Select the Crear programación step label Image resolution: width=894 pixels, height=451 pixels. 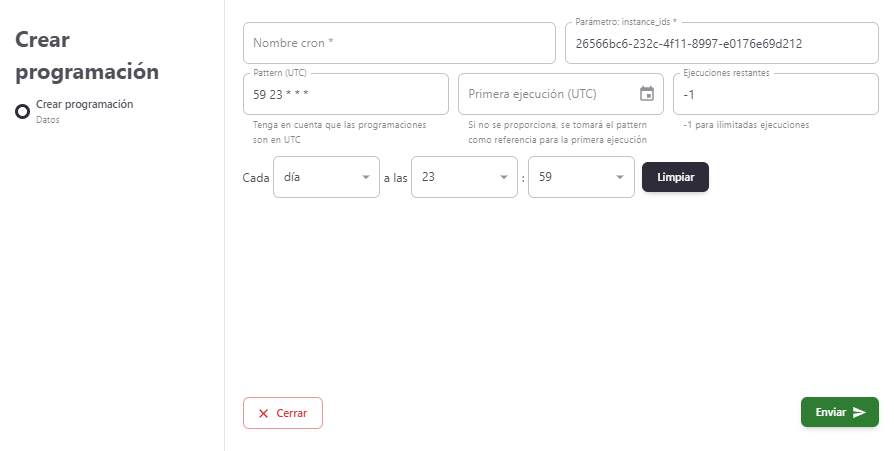tap(84, 104)
